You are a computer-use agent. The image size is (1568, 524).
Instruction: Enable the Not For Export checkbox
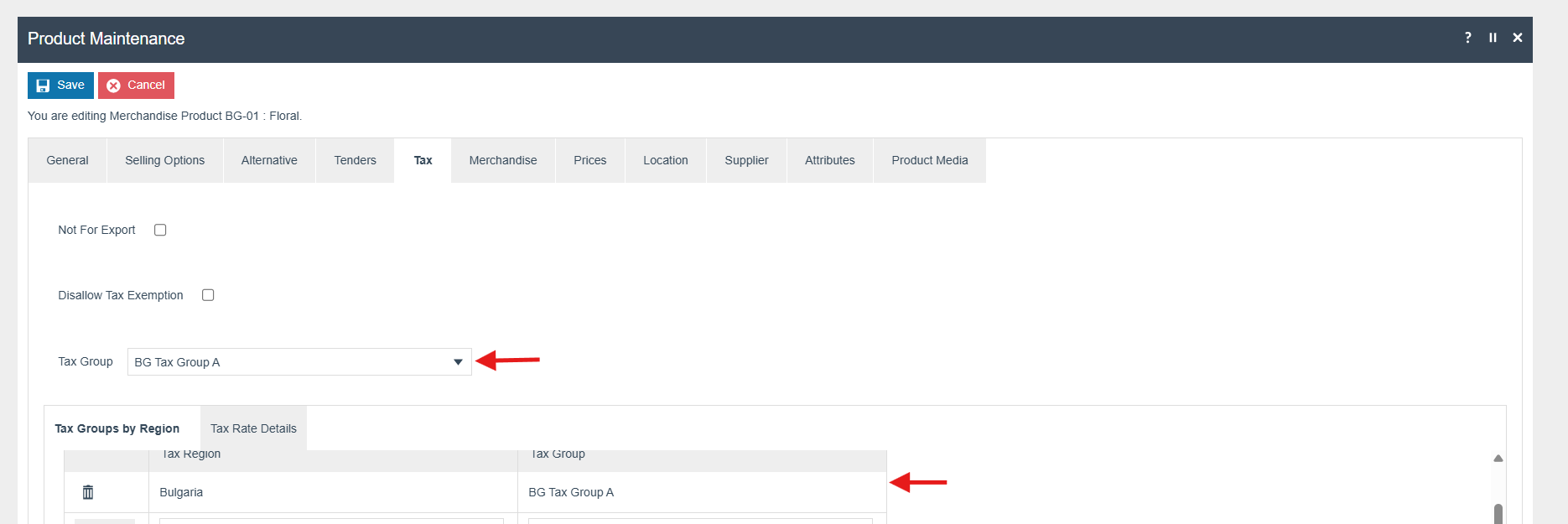(x=160, y=230)
